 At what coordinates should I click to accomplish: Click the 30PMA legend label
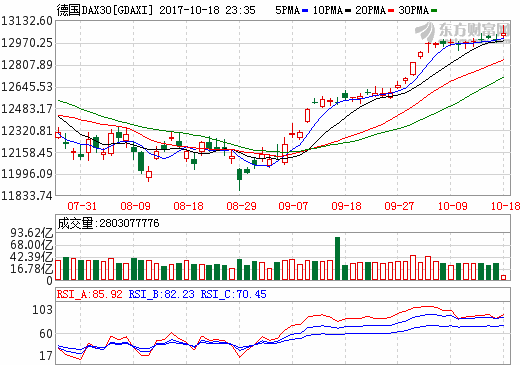coord(413,10)
